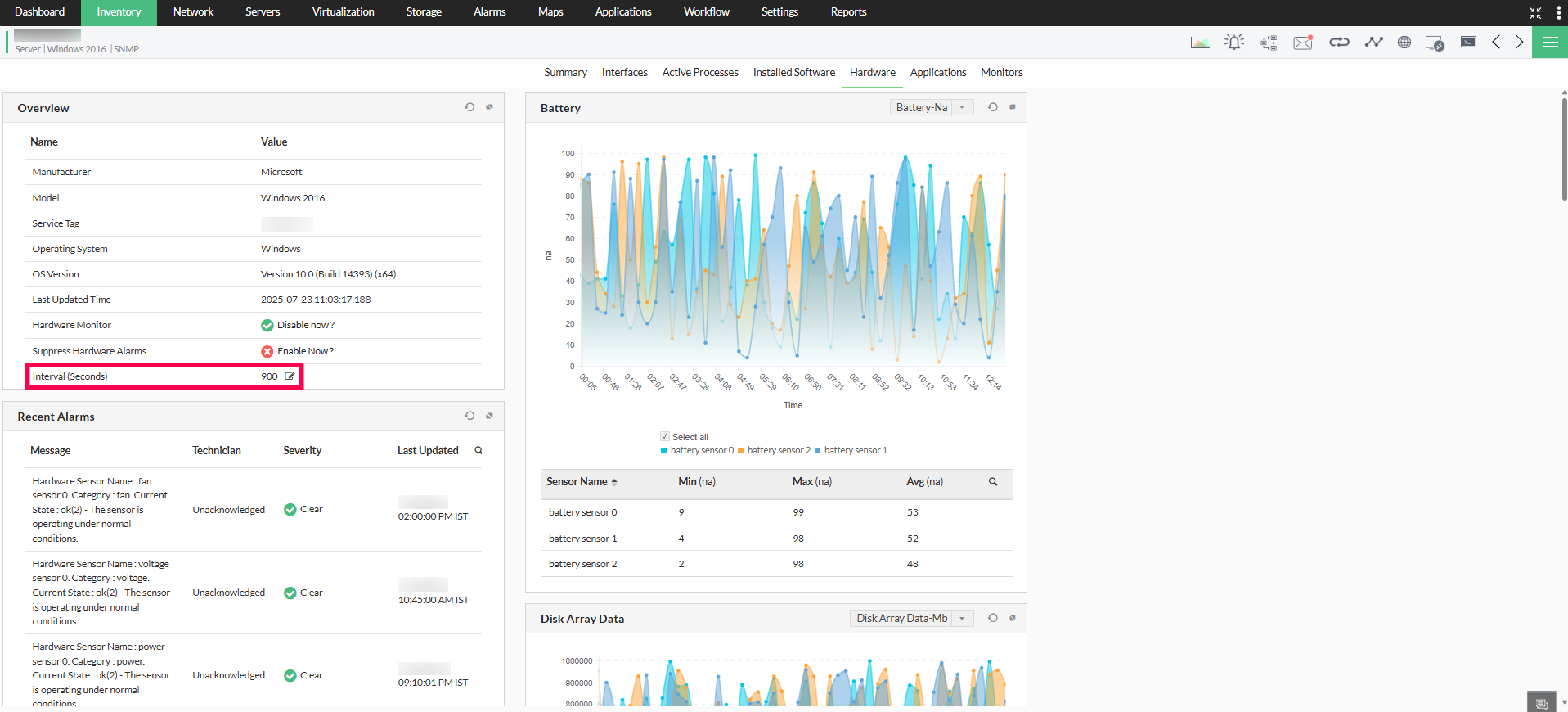Open the graph report icon in toolbar
Viewport: 1568px width, 712px height.
pyautogui.click(x=1200, y=43)
